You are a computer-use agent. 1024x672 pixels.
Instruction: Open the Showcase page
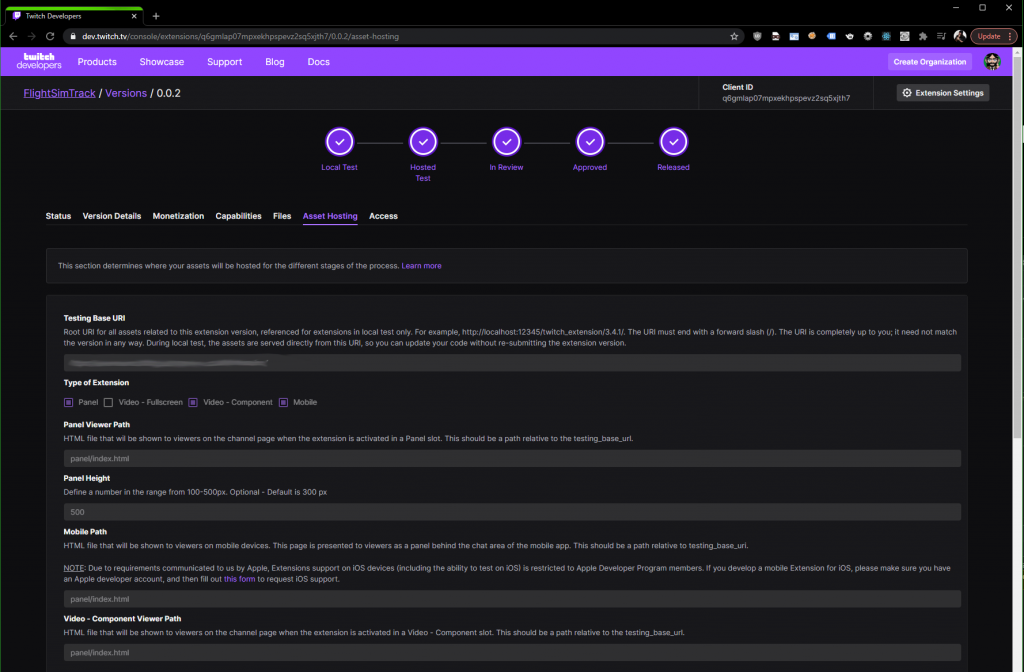[x=161, y=61]
